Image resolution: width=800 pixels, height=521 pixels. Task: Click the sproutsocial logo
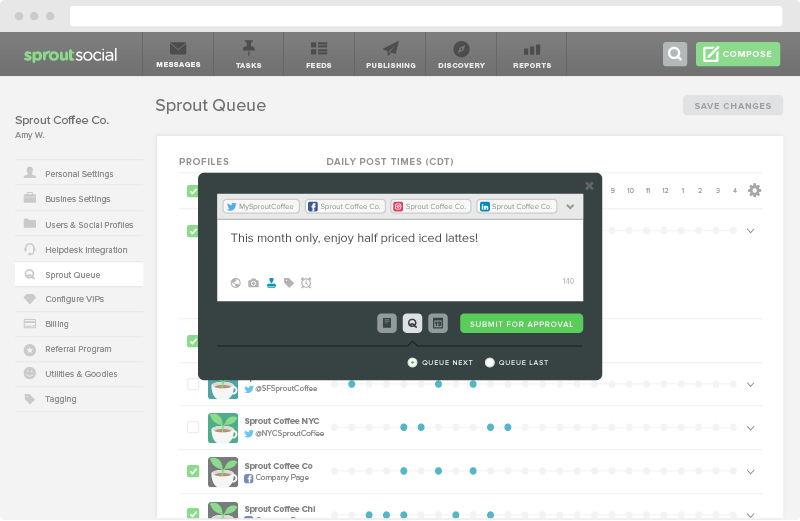(70, 55)
